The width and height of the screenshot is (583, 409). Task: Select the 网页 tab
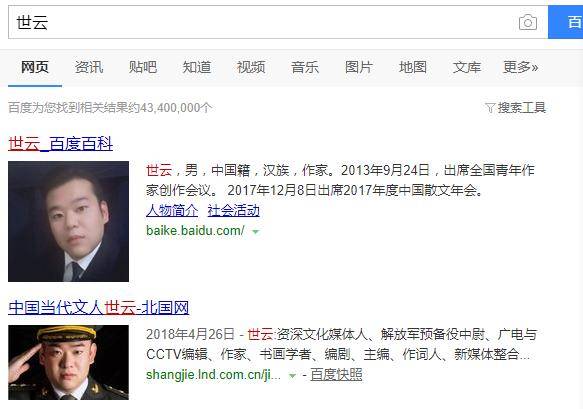click(x=35, y=67)
